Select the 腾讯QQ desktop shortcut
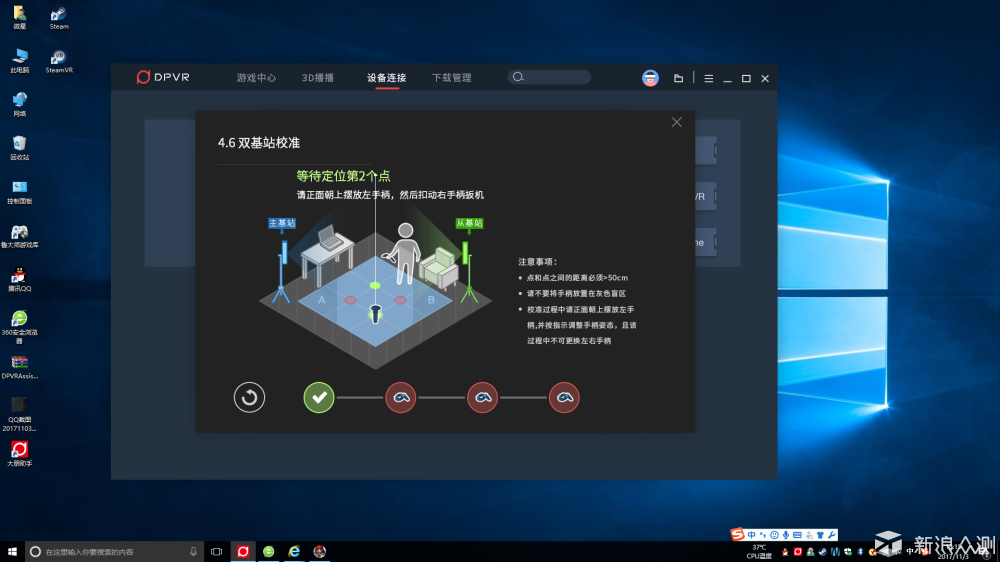 20,280
